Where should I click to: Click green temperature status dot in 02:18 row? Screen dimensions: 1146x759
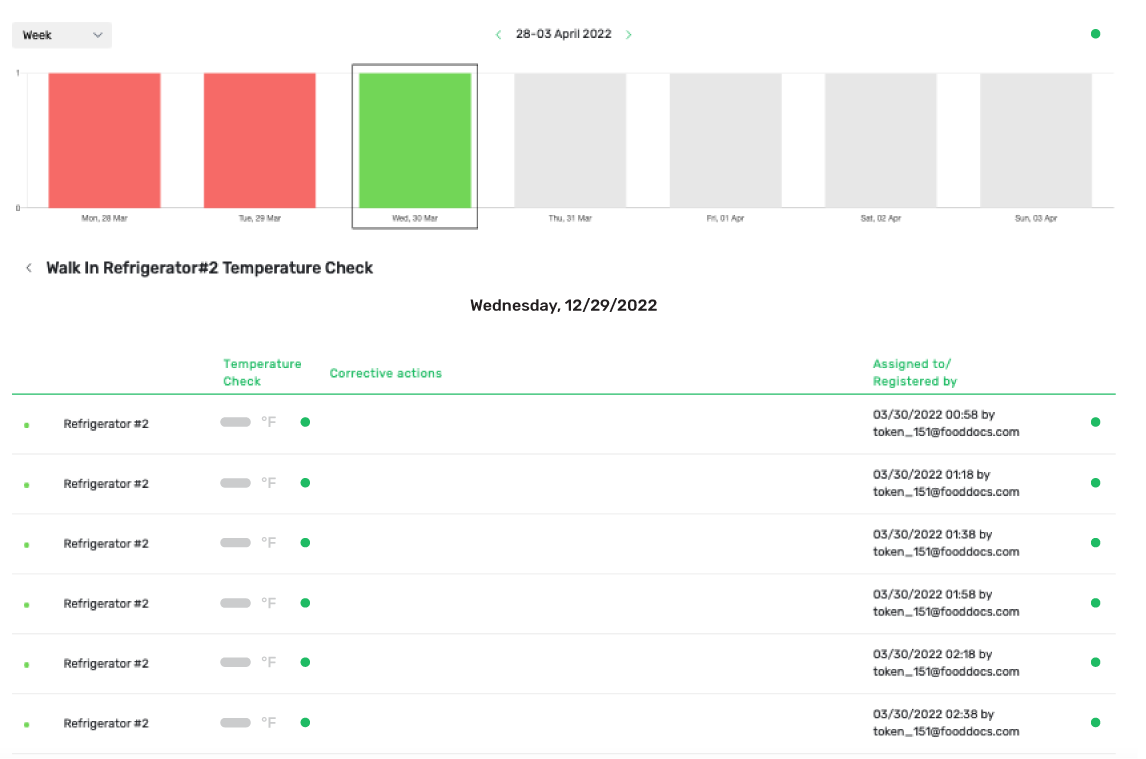point(306,662)
